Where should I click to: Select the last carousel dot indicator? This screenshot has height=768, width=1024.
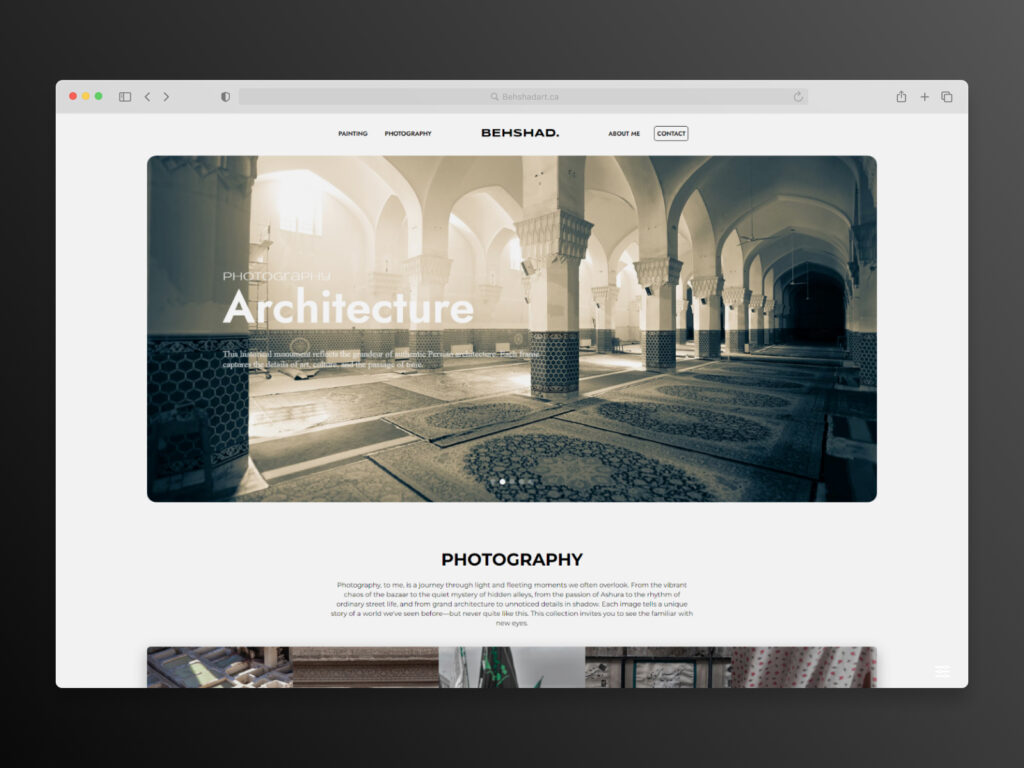(530, 482)
